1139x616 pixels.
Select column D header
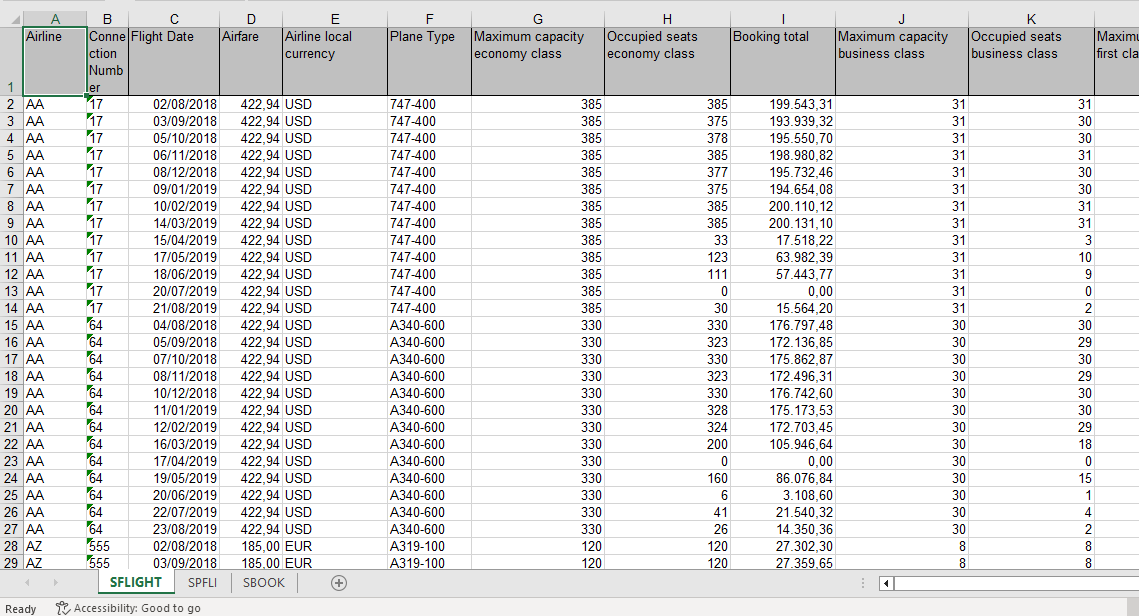point(251,19)
